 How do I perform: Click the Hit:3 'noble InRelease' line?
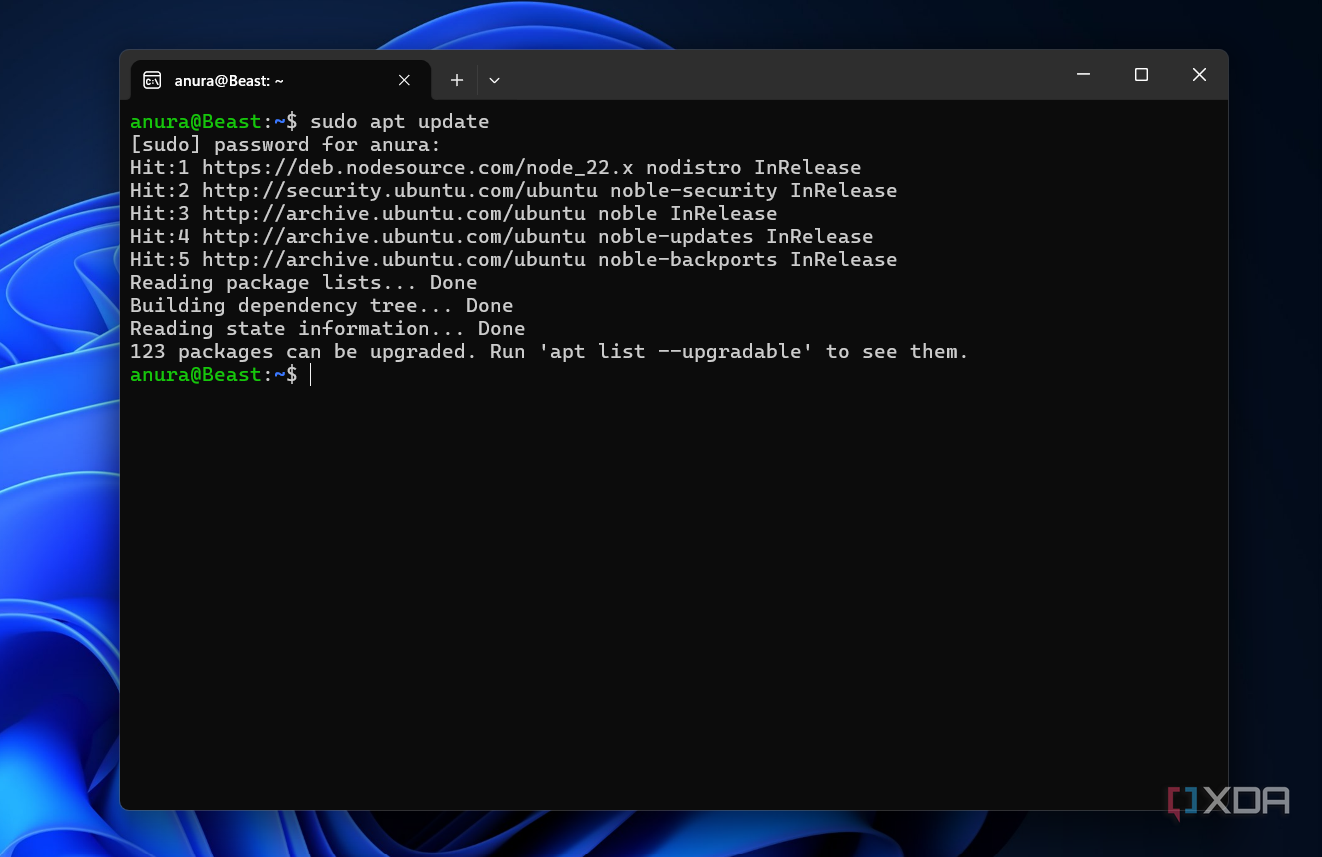click(453, 214)
